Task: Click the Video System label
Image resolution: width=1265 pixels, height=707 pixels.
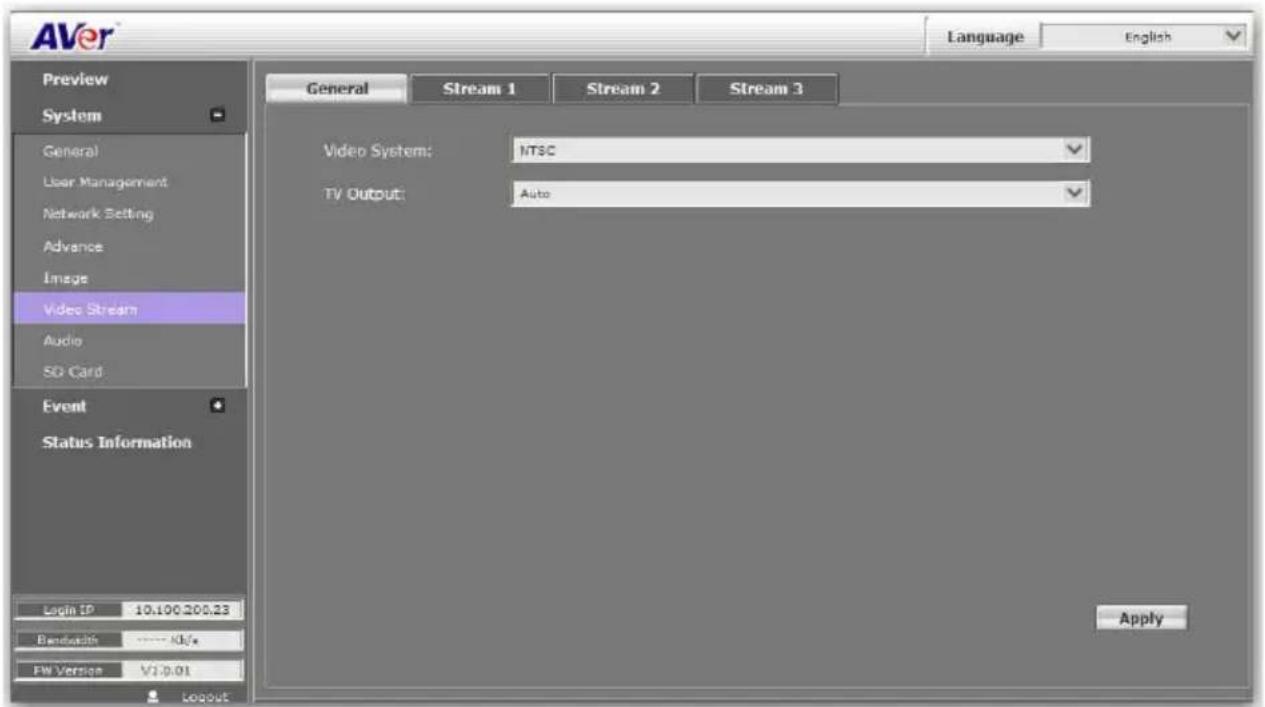Action: pos(376,151)
